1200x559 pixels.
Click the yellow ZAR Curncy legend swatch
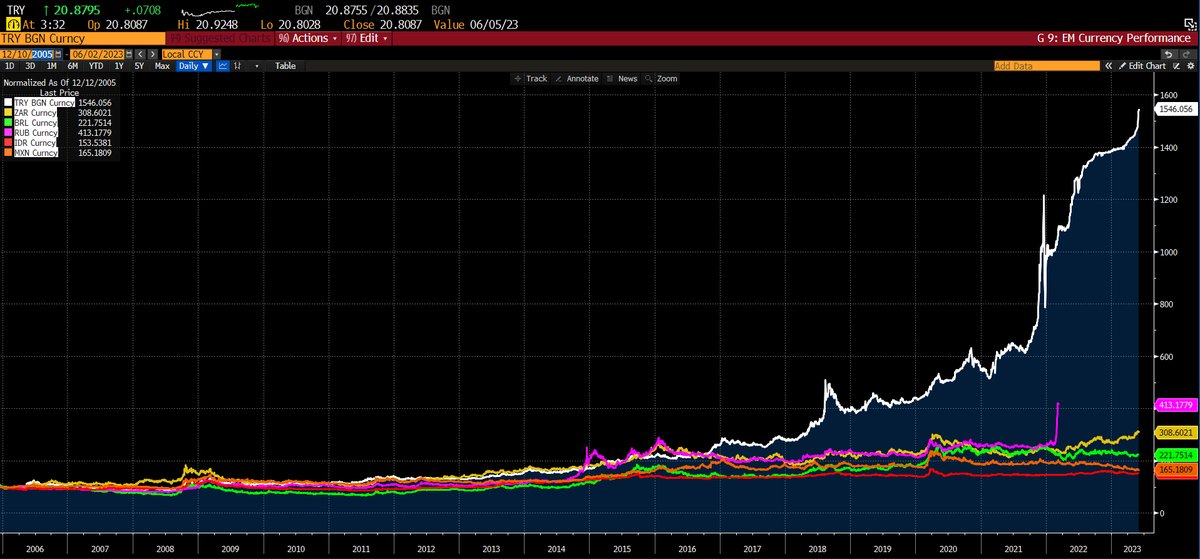[8, 113]
